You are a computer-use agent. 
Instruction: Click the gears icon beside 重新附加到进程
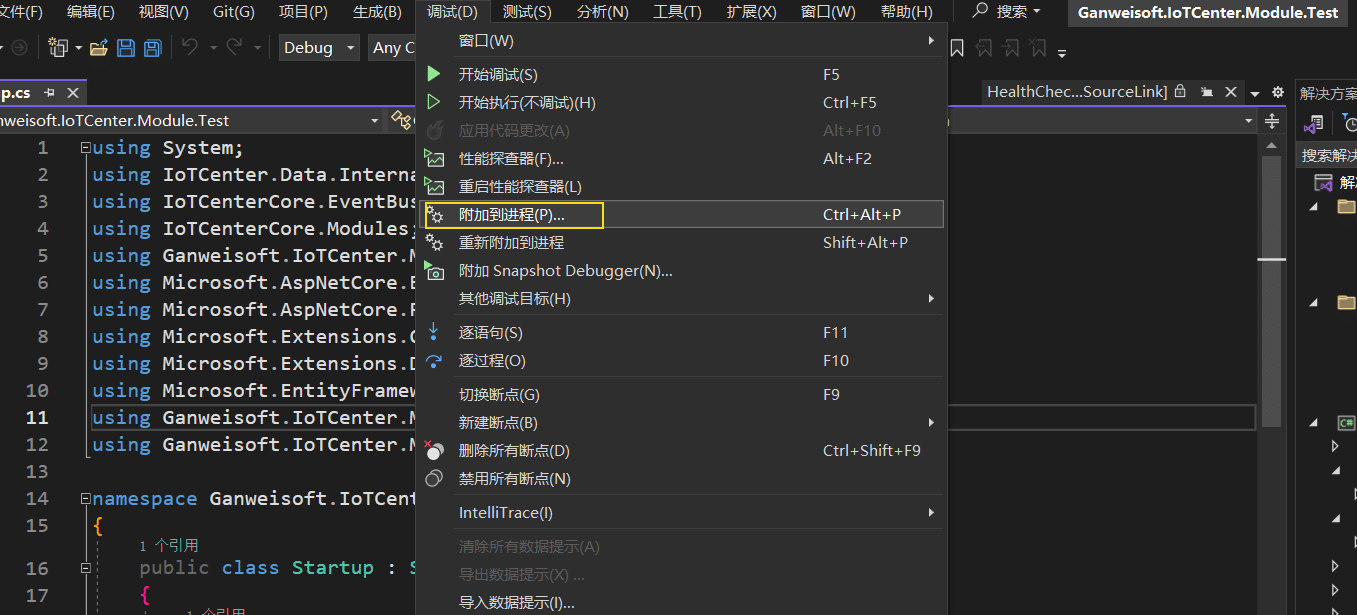click(x=434, y=243)
